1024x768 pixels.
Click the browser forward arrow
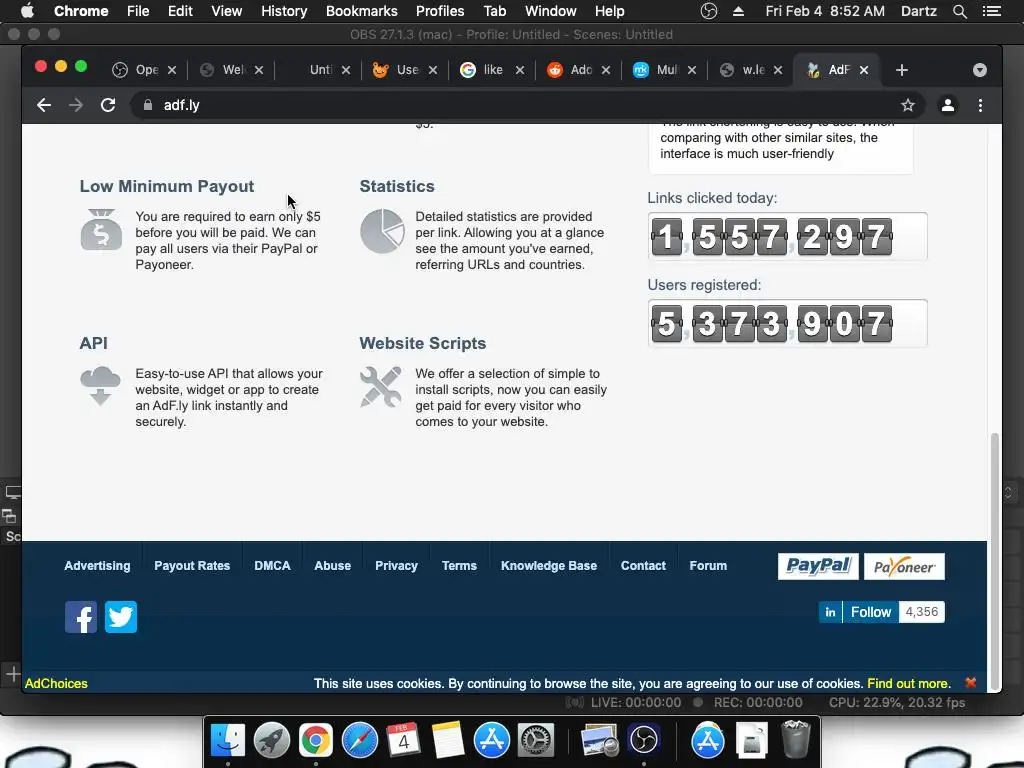click(x=76, y=105)
